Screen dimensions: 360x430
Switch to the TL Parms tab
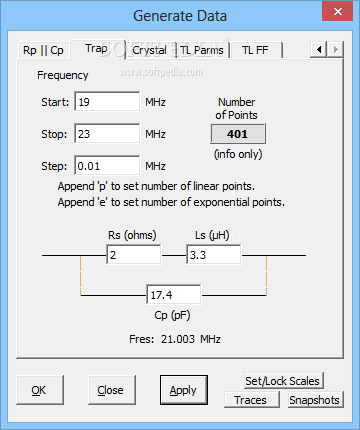click(x=202, y=51)
